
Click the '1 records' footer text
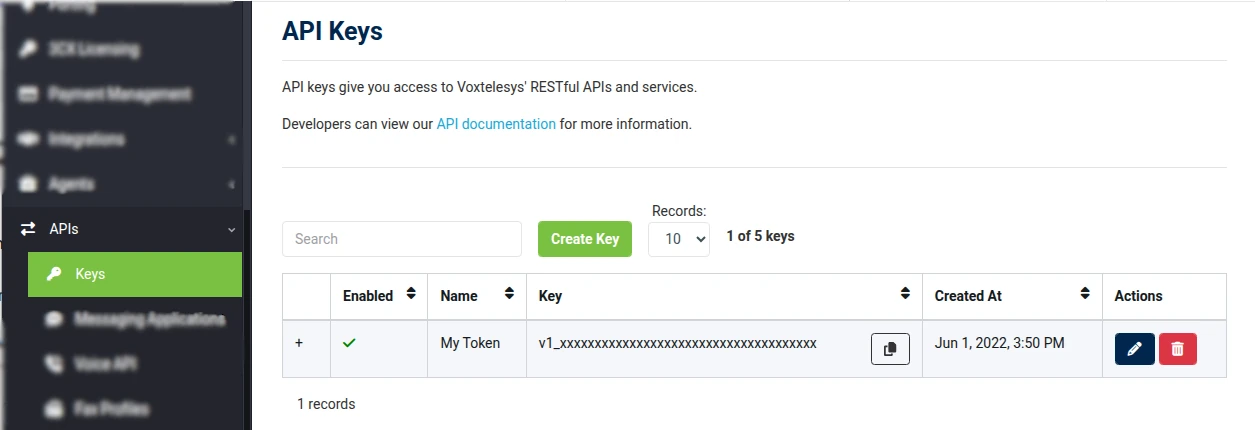point(326,405)
